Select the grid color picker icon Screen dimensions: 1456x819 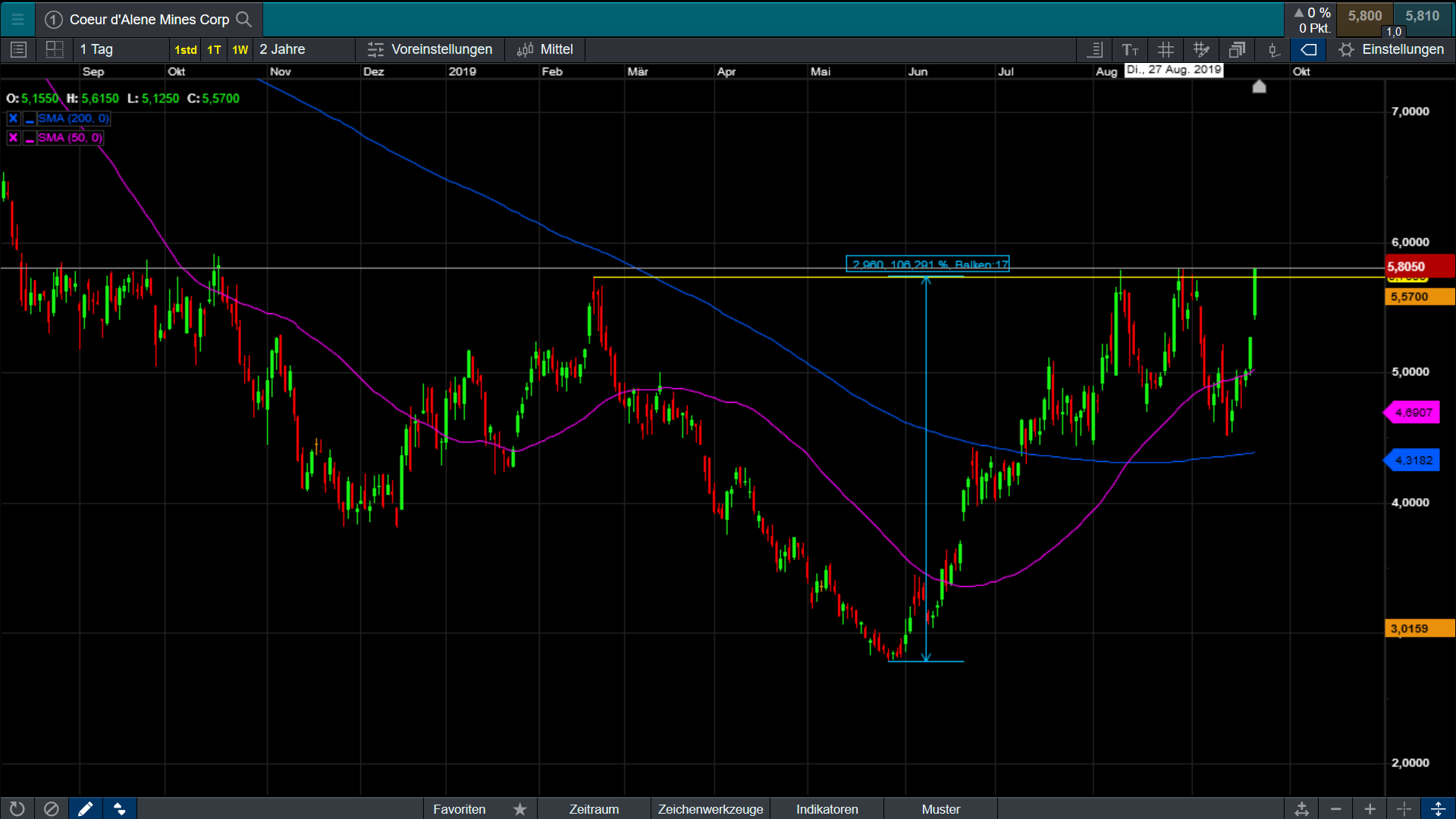(1201, 50)
